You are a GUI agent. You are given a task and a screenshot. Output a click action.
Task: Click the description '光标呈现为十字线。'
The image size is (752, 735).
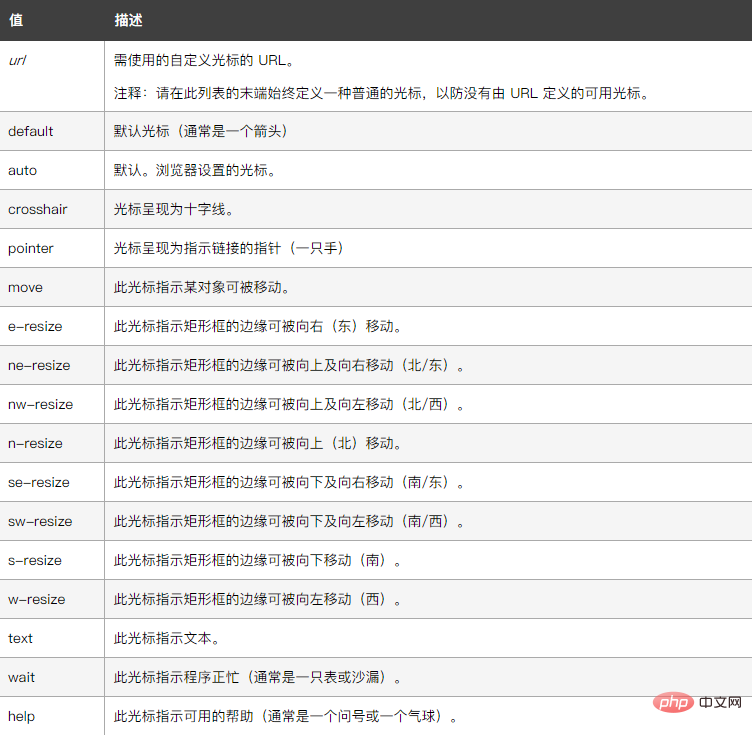[174, 210]
